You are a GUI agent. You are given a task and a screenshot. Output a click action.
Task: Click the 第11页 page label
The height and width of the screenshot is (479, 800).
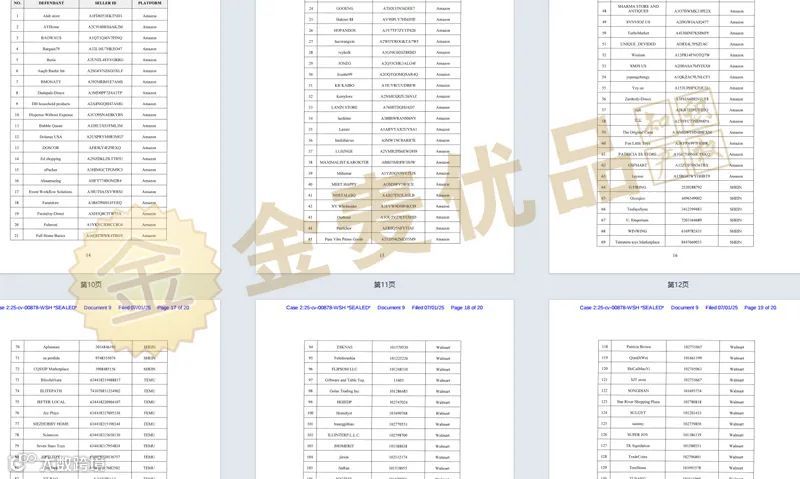(385, 285)
